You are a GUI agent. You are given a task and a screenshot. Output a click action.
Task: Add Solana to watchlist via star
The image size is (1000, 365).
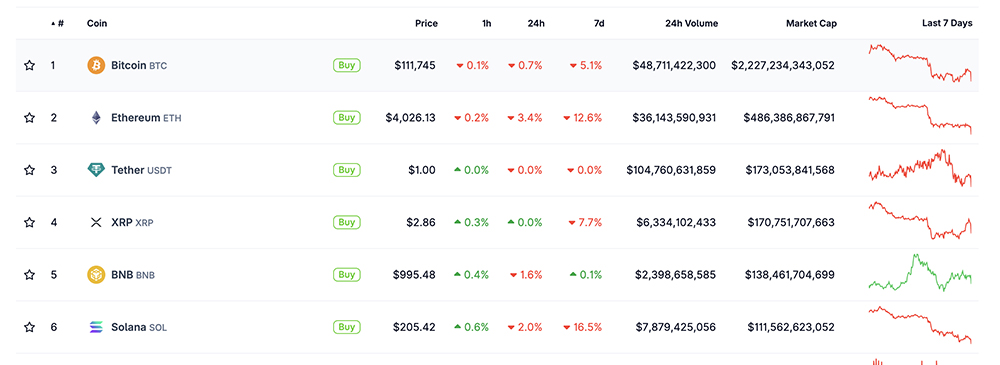coord(29,327)
